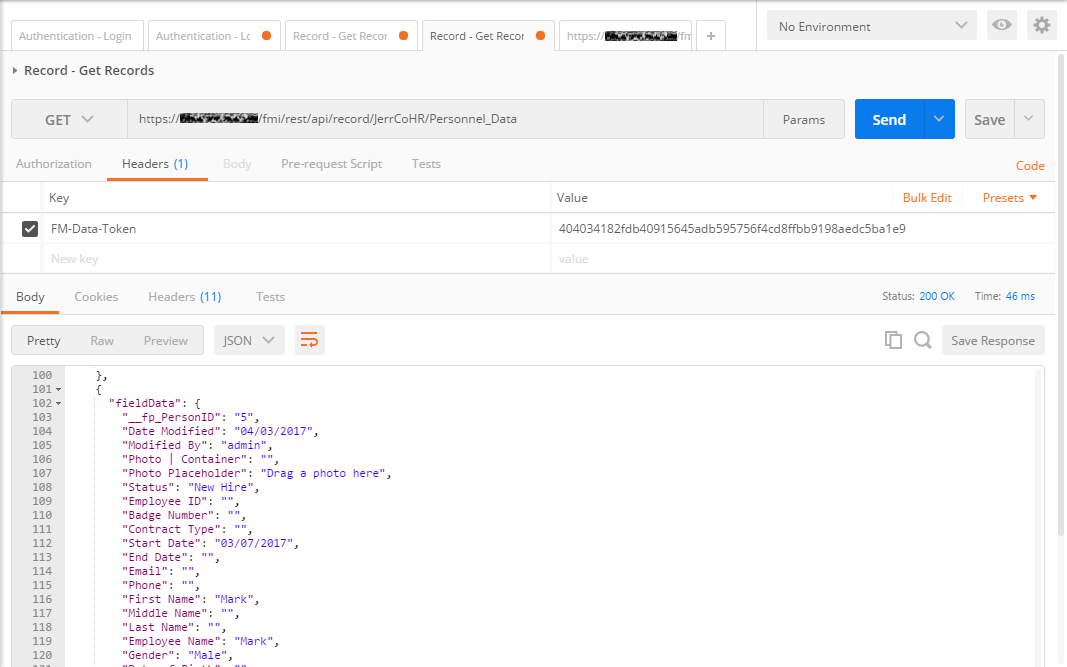The height and width of the screenshot is (667, 1067).
Task: Open Postman settings via the gear icon
Action: click(1042, 25)
